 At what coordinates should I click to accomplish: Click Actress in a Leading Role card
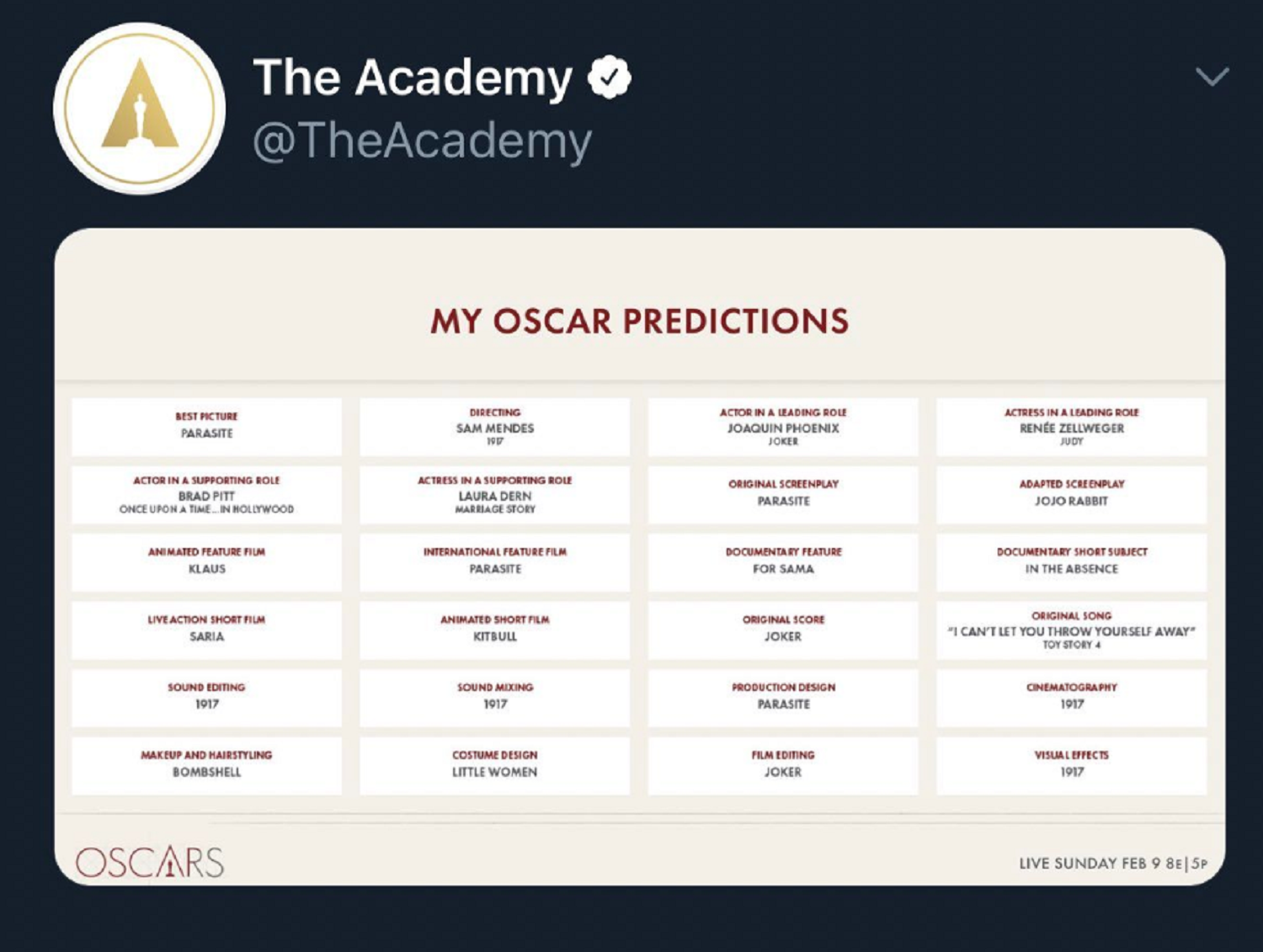point(1071,427)
